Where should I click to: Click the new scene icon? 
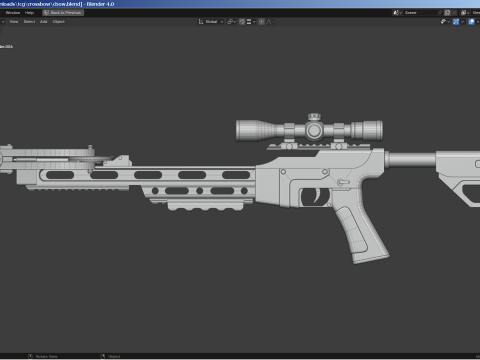pyautogui.click(x=447, y=13)
